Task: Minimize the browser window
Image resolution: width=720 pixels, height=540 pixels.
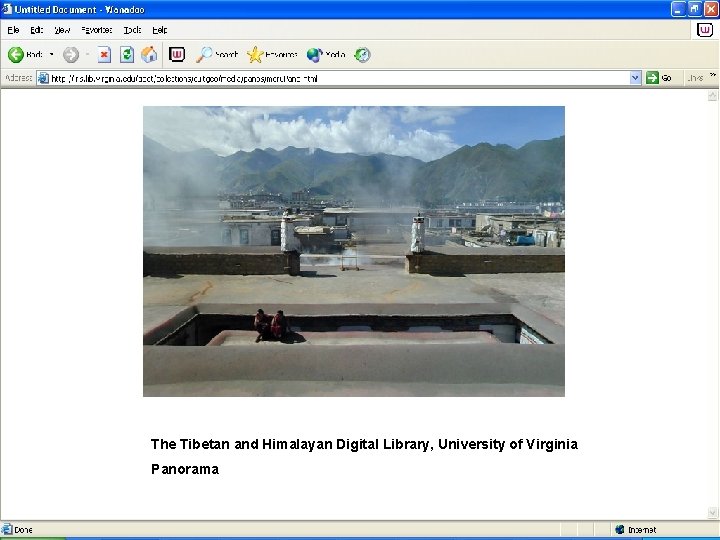Action: click(x=678, y=9)
